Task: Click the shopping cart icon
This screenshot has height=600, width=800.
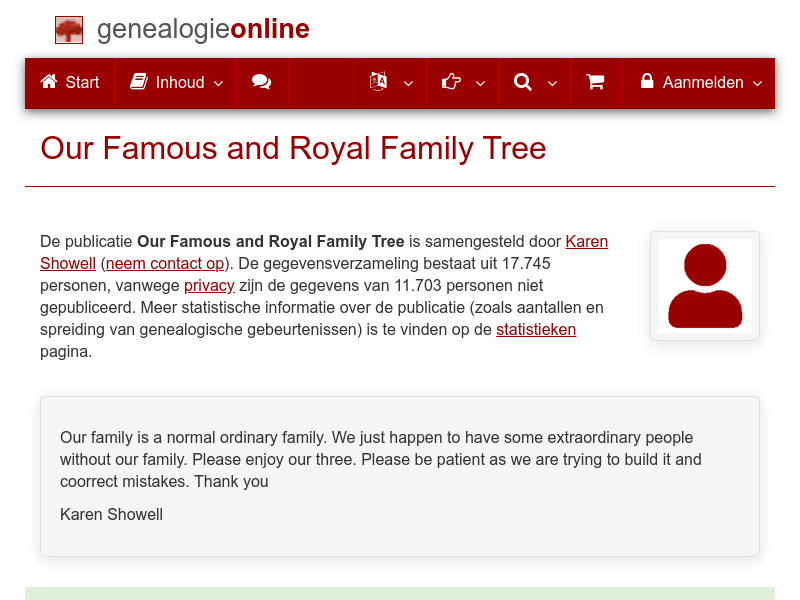Action: tap(596, 83)
